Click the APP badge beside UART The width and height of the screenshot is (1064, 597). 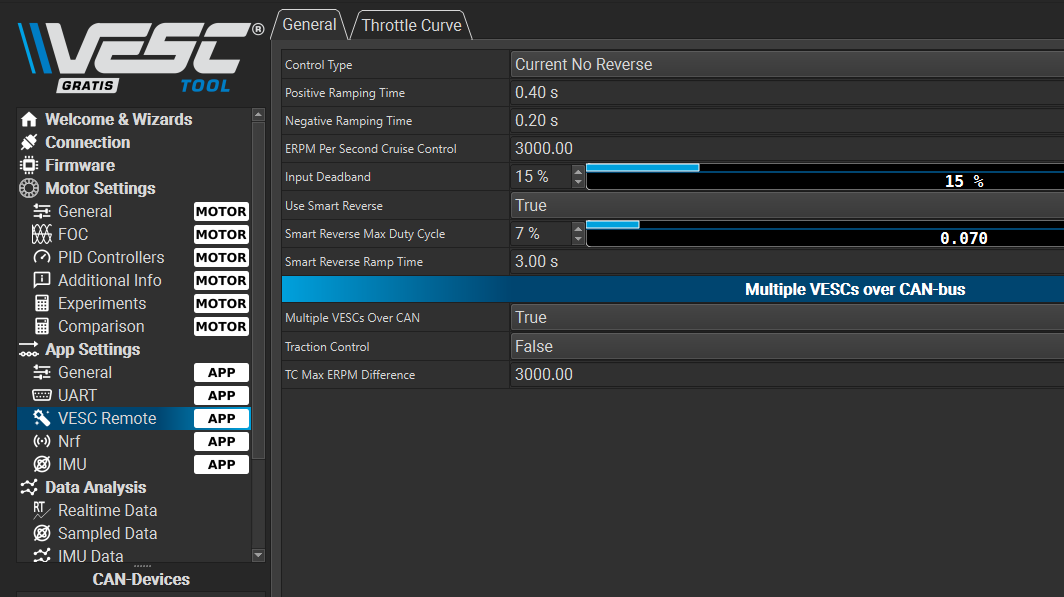pyautogui.click(x=221, y=396)
